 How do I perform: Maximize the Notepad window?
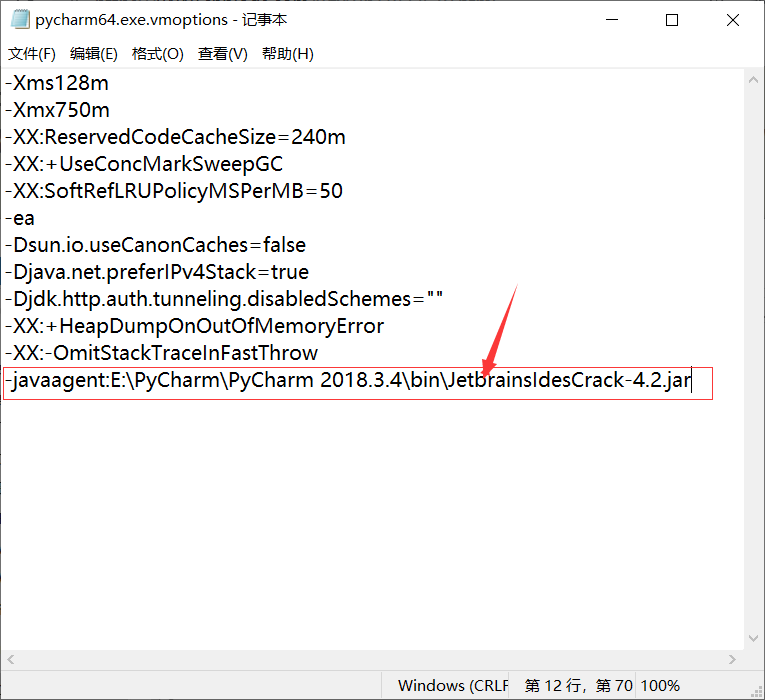(672, 20)
